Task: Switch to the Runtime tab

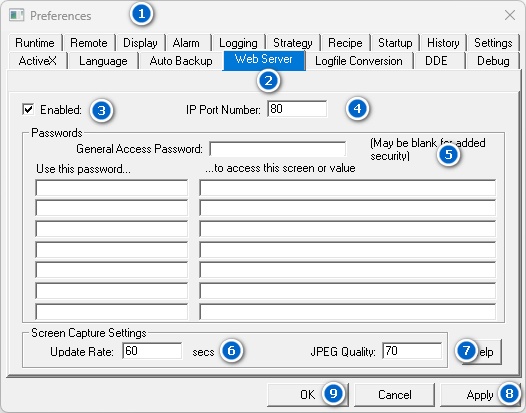Action: (35, 43)
